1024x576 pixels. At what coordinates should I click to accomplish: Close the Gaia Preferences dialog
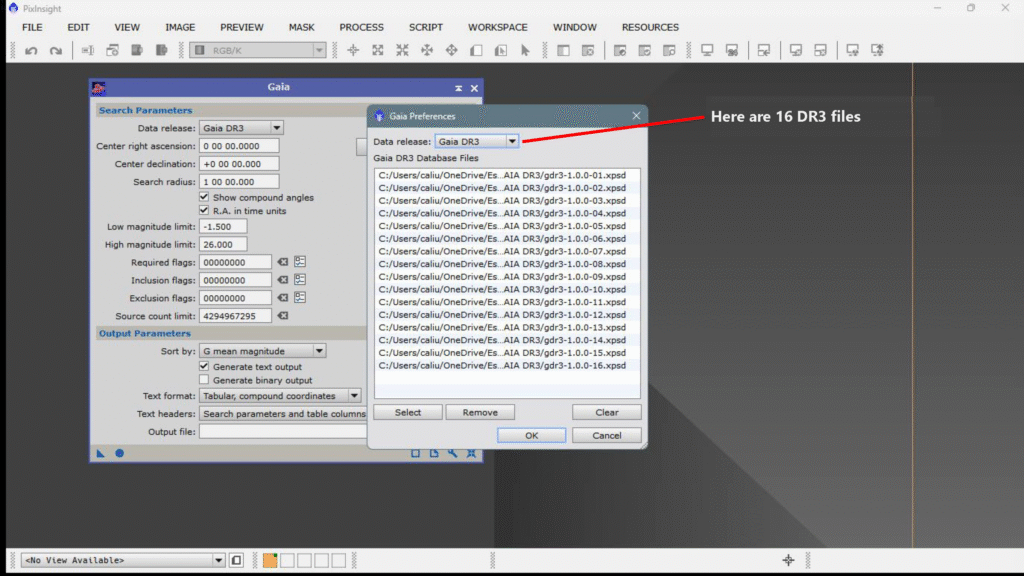[x=636, y=116]
